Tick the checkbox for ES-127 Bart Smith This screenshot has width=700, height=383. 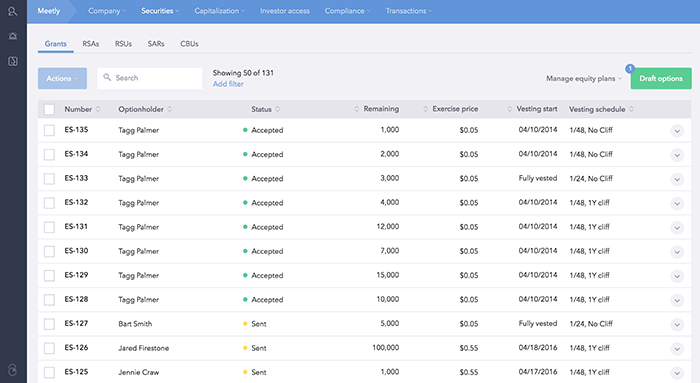[49, 324]
